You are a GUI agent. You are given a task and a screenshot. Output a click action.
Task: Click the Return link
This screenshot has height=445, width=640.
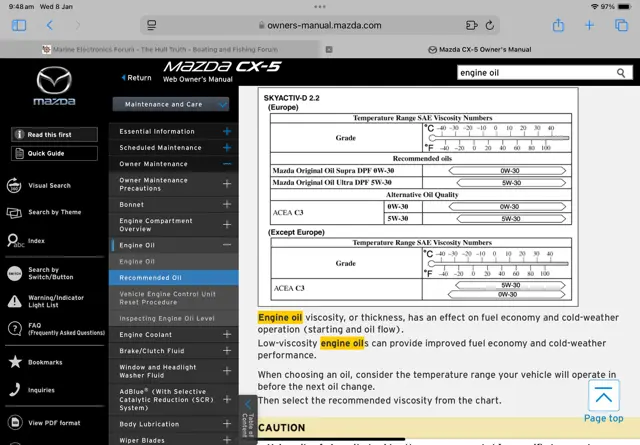pos(137,77)
